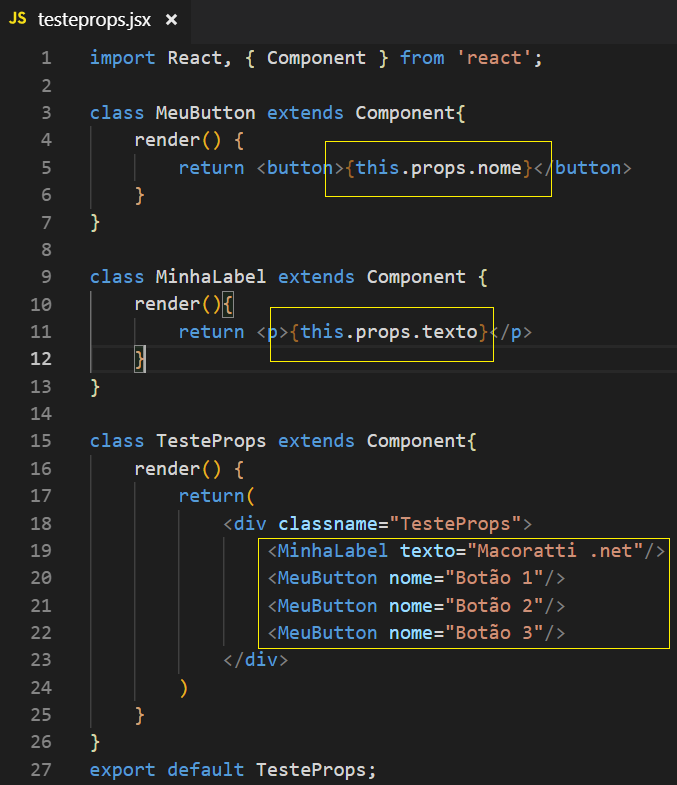Click the "Botão 2" string on line 21
Image resolution: width=677 pixels, height=785 pixels.
tap(494, 606)
